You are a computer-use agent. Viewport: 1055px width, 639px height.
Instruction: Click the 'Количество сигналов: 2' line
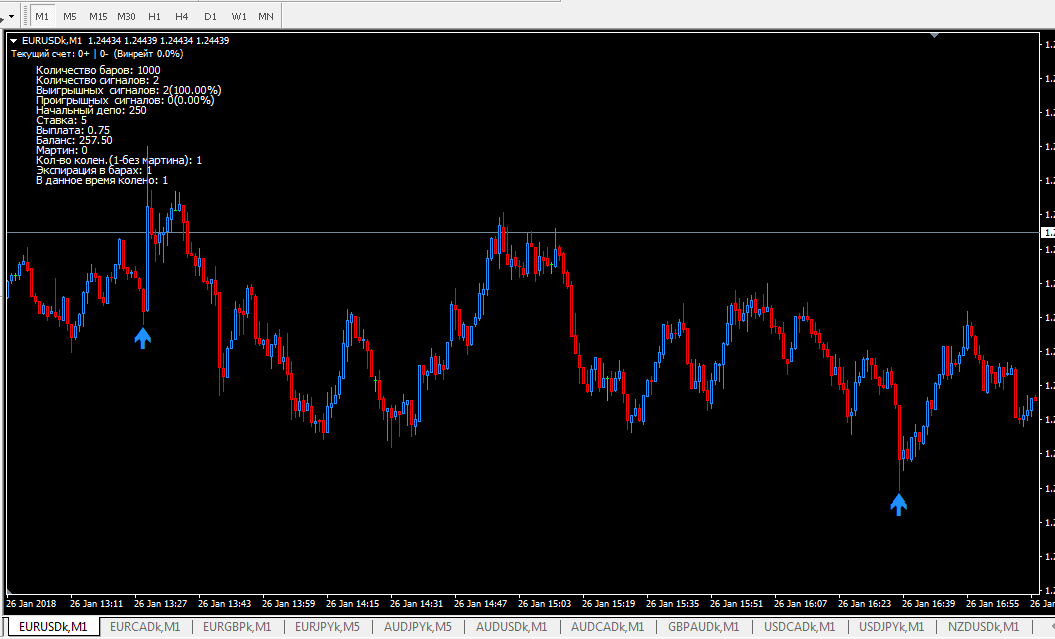coord(98,80)
